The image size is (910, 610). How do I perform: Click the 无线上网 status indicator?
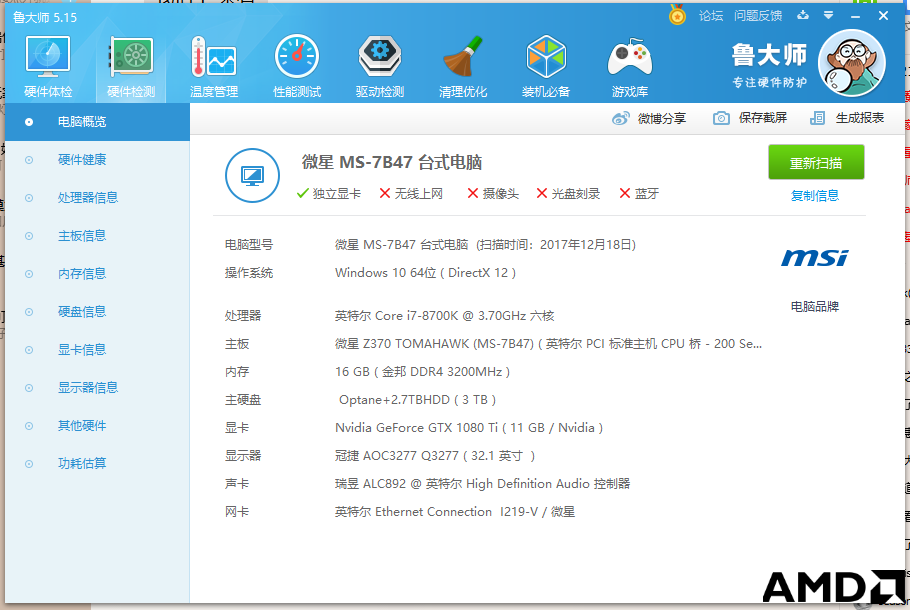coord(411,194)
